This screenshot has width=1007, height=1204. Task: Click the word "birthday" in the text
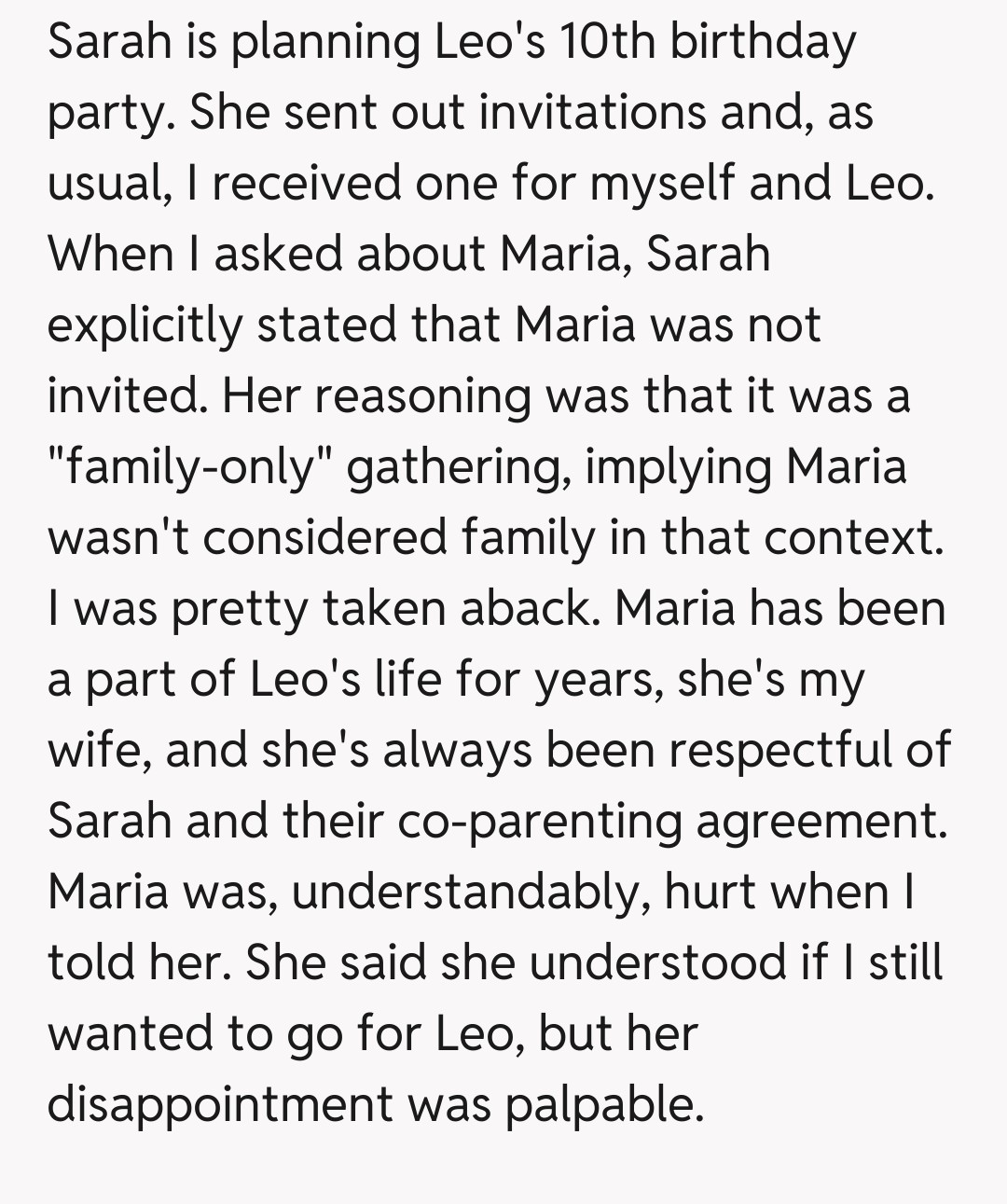(x=763, y=43)
